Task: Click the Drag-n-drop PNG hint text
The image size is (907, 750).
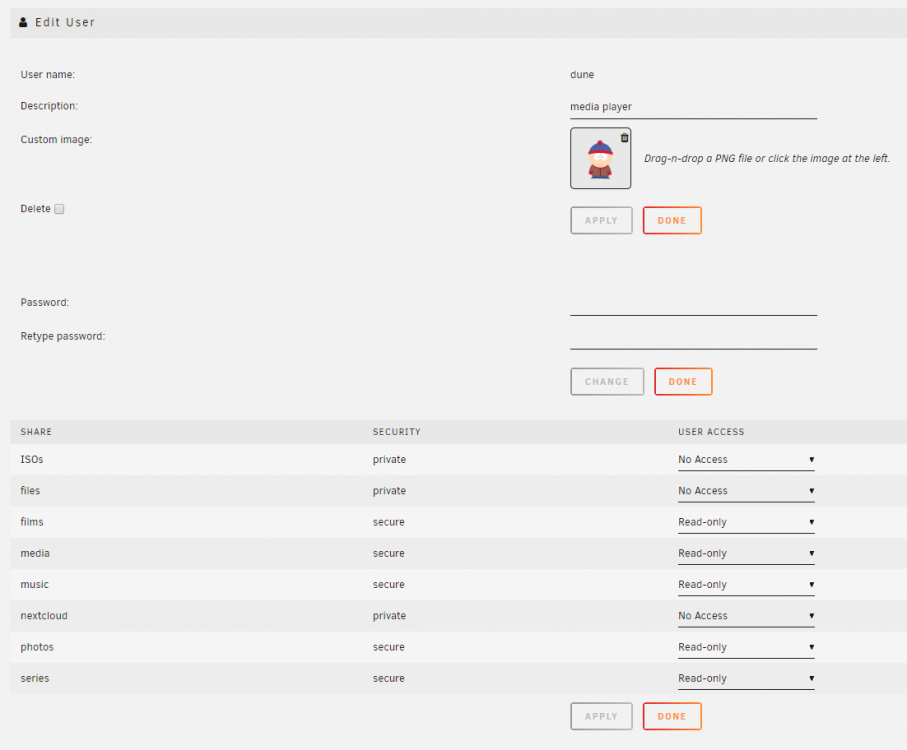Action: pyautogui.click(x=767, y=158)
